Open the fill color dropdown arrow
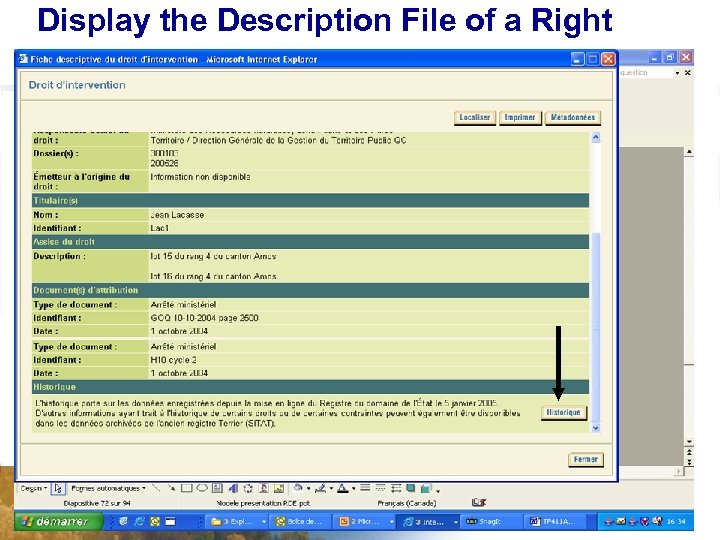The height and width of the screenshot is (540, 720). click(x=308, y=489)
